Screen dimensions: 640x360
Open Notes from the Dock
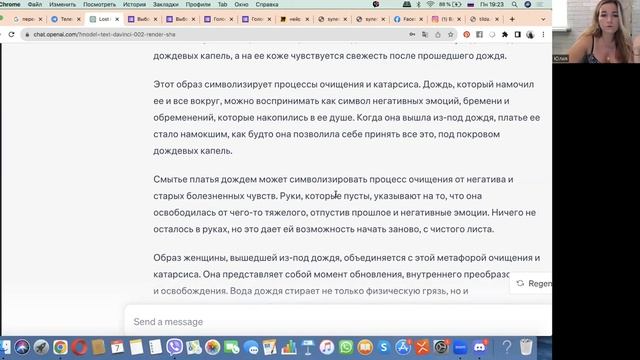[136, 347]
